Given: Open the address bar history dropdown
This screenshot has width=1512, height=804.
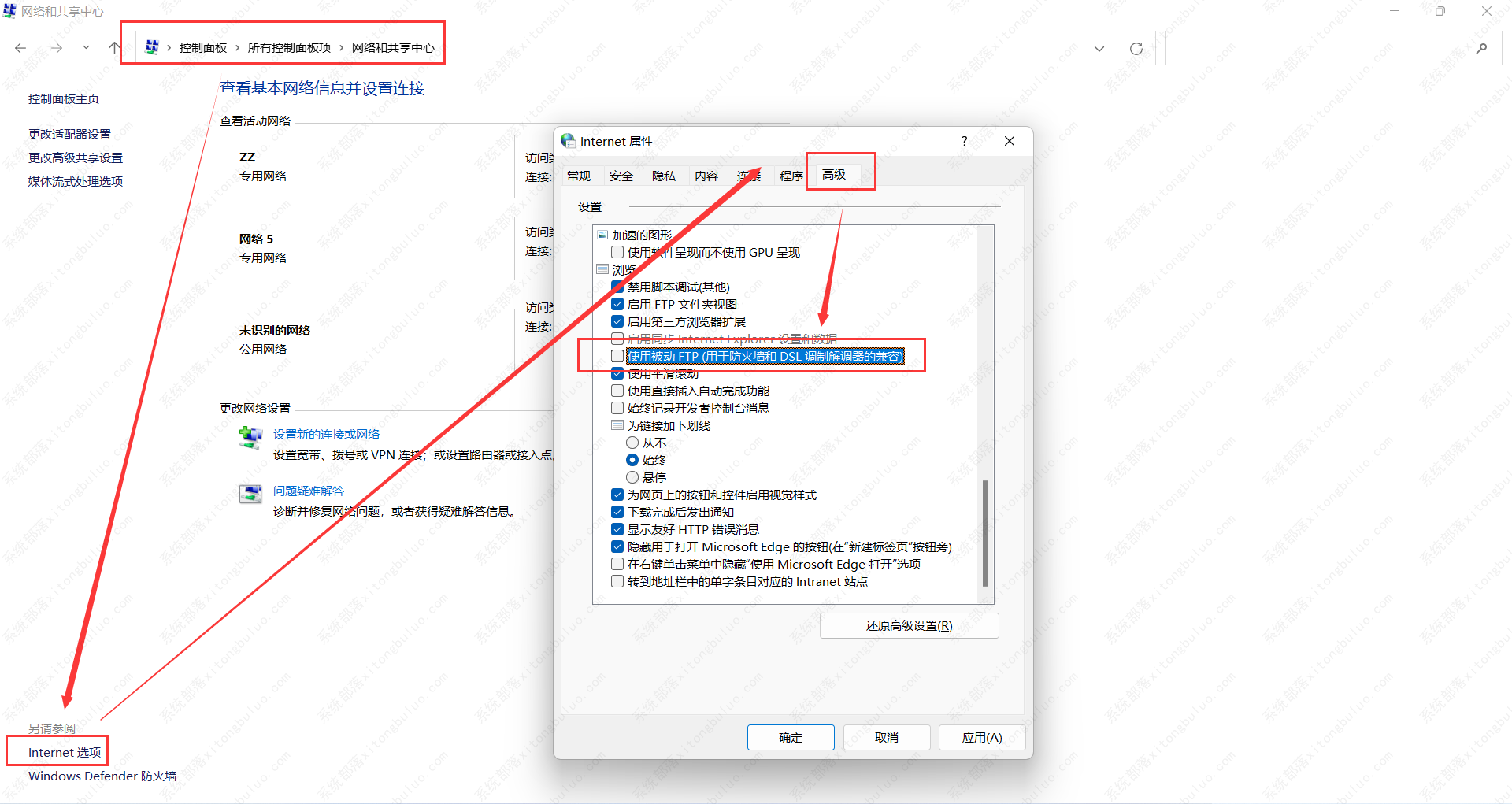Looking at the screenshot, I should point(1099,49).
